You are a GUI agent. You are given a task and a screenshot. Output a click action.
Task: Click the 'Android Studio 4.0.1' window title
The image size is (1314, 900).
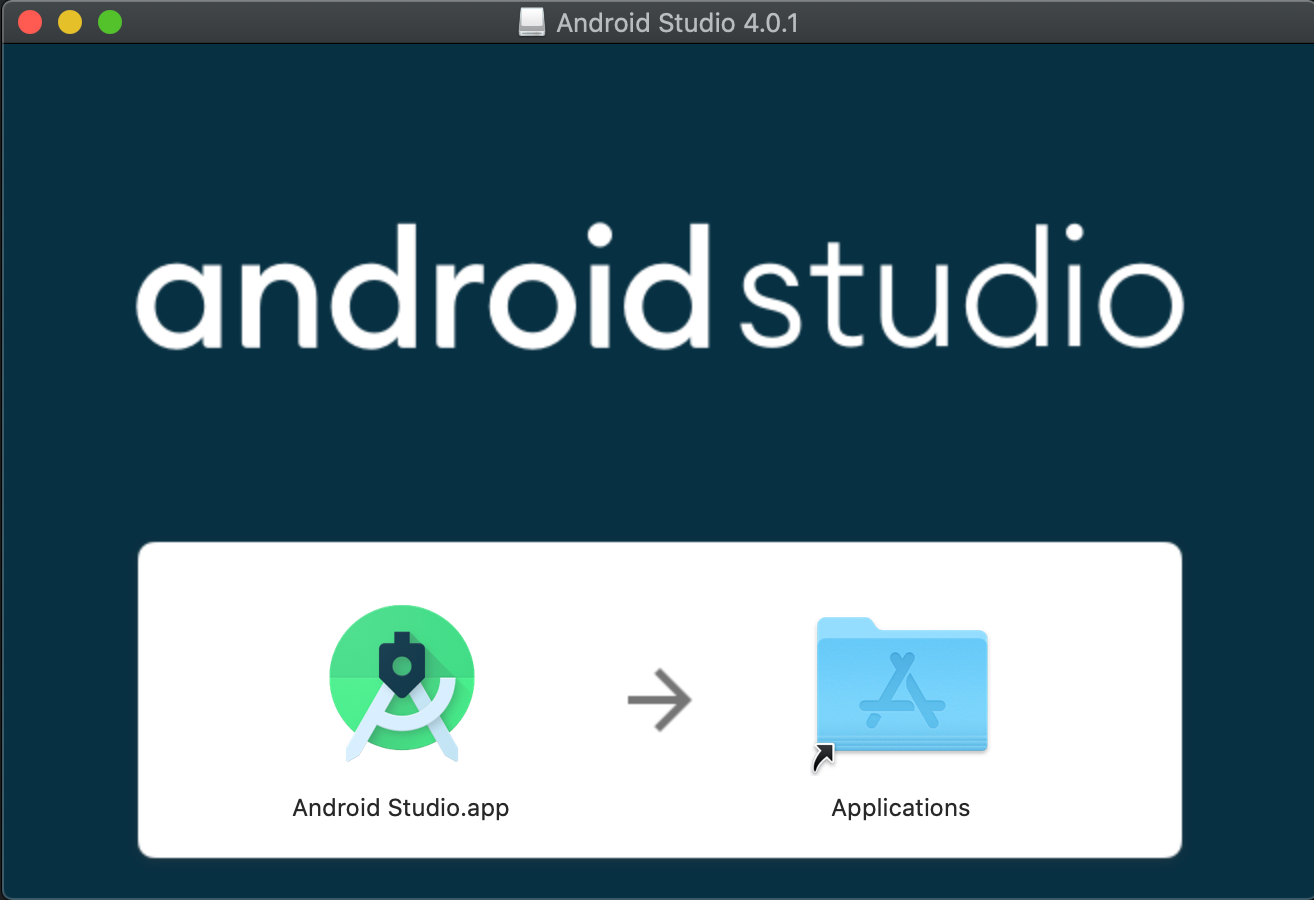click(x=677, y=22)
